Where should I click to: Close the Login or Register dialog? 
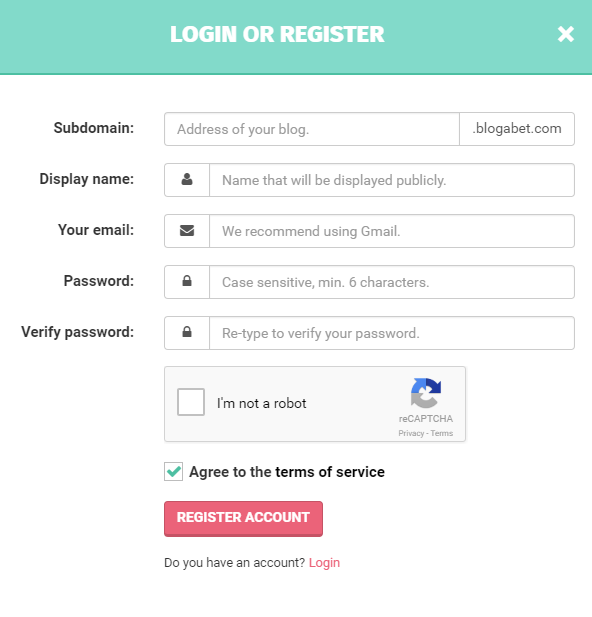click(566, 34)
